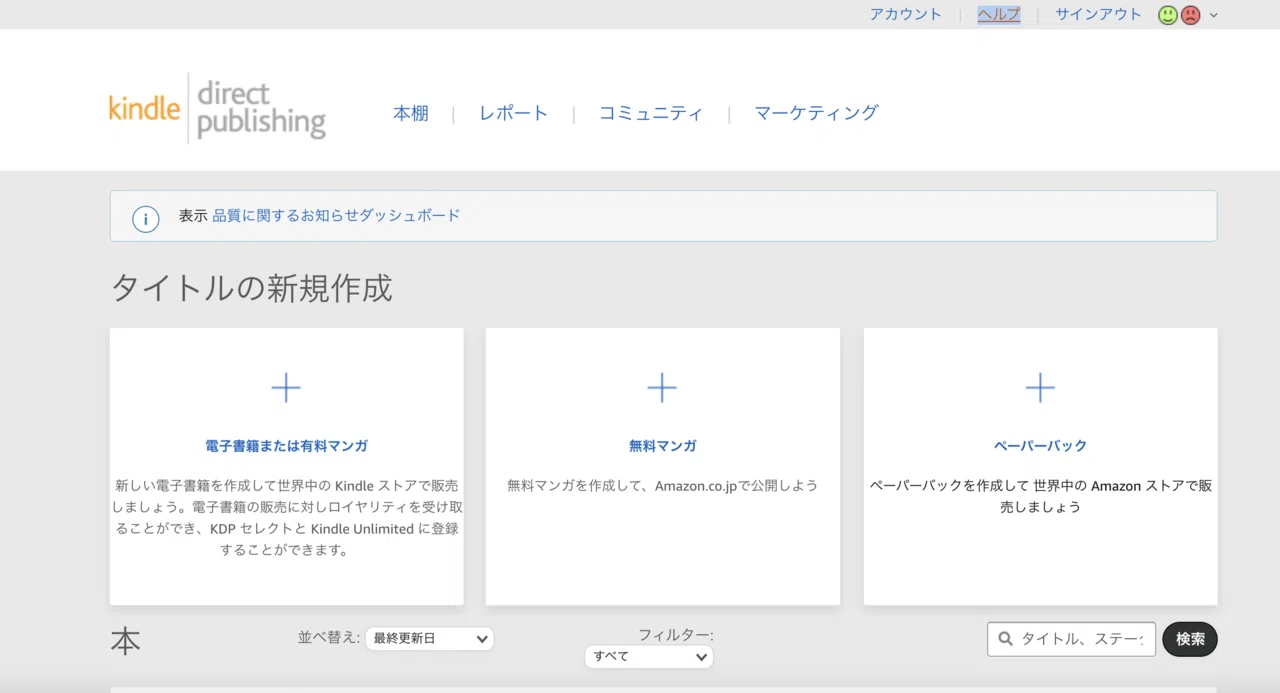Click the plus icon for 無料マンガ
Viewport: 1280px width, 693px height.
662,388
